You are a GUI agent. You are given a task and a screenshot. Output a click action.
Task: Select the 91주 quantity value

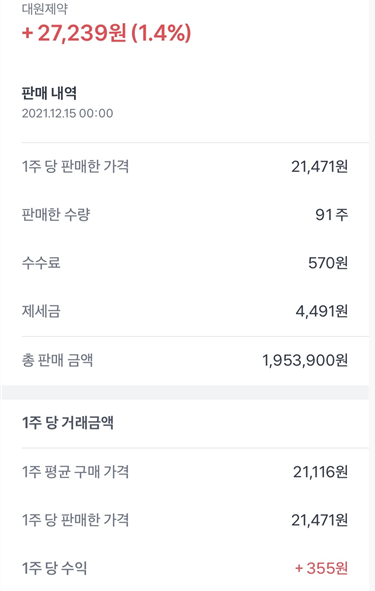tap(332, 214)
